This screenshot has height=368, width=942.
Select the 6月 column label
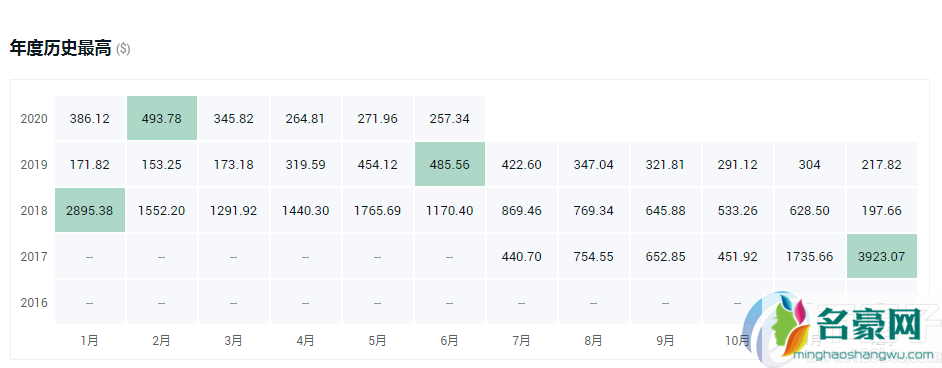[449, 341]
